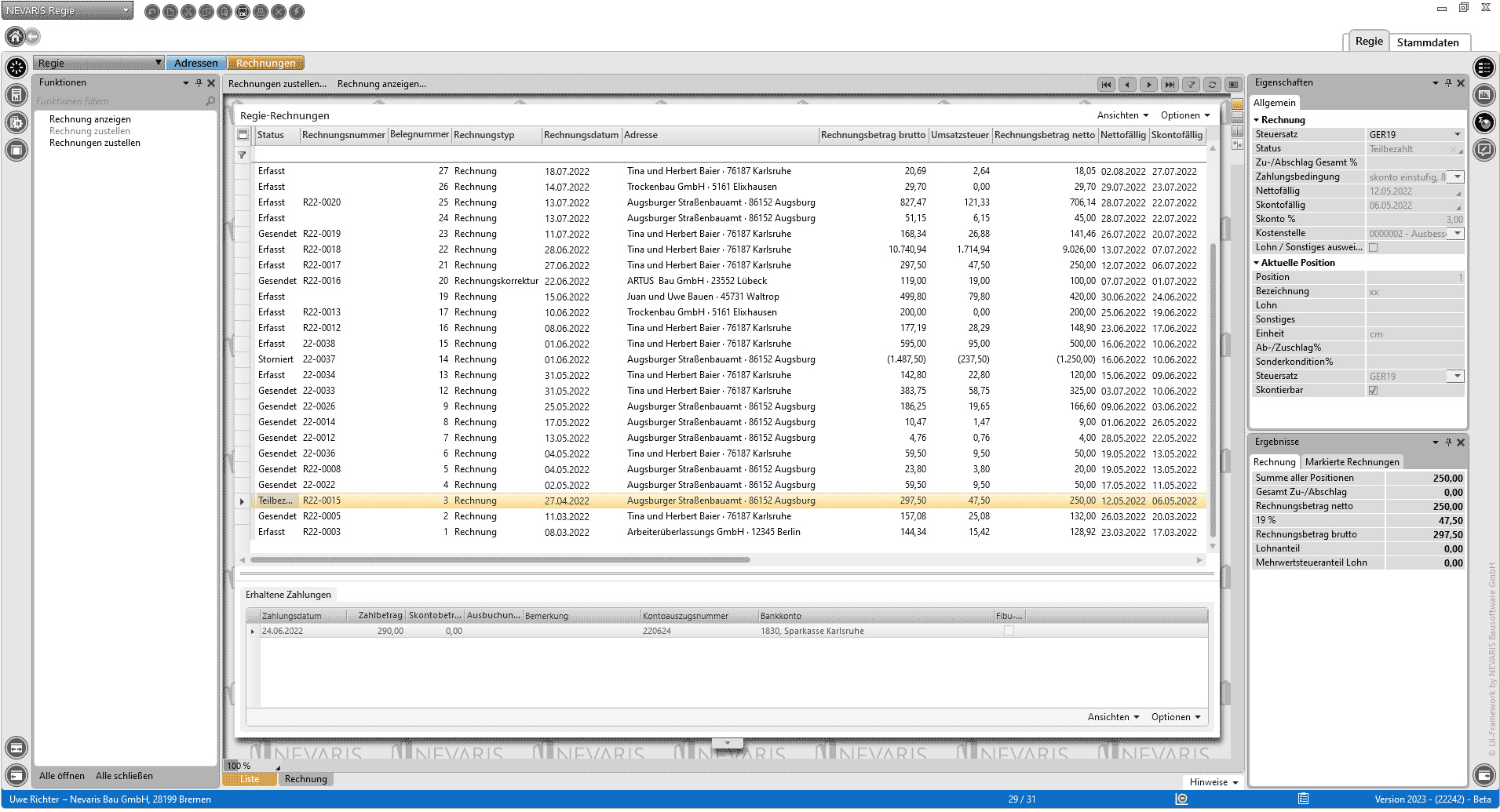Click the settings gear left sidebar icon
This screenshot has width=1500, height=812.
(16, 122)
